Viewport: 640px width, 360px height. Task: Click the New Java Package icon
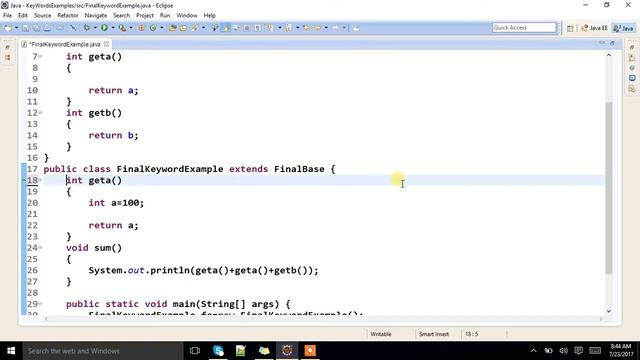coord(142,28)
